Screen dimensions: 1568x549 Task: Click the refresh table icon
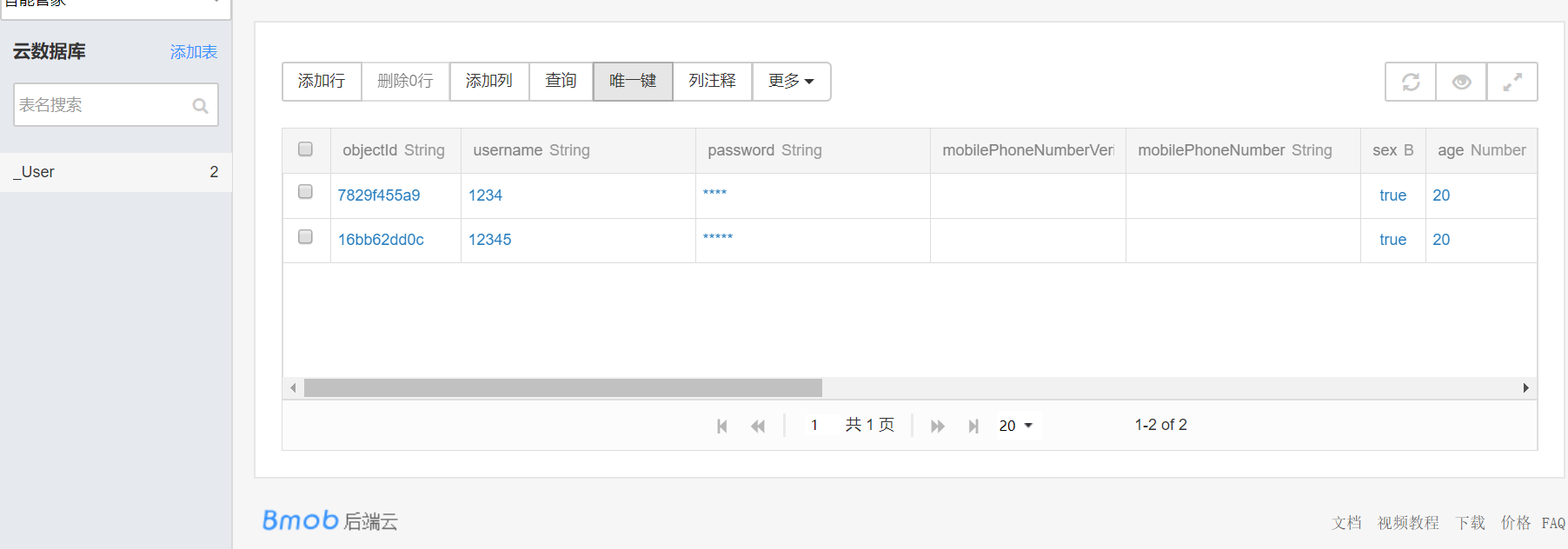click(1411, 82)
